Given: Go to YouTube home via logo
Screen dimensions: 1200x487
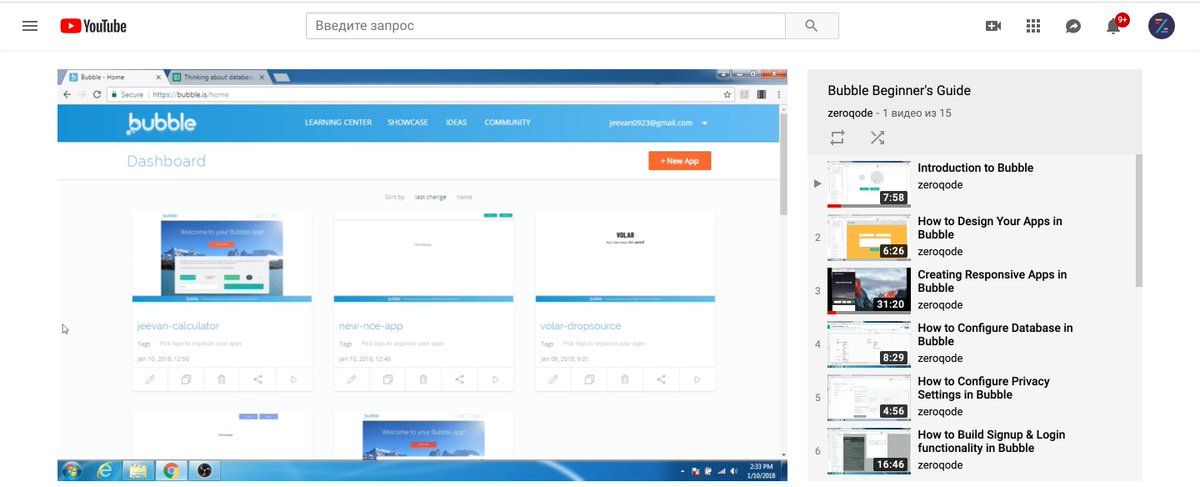Looking at the screenshot, I should pos(93,26).
